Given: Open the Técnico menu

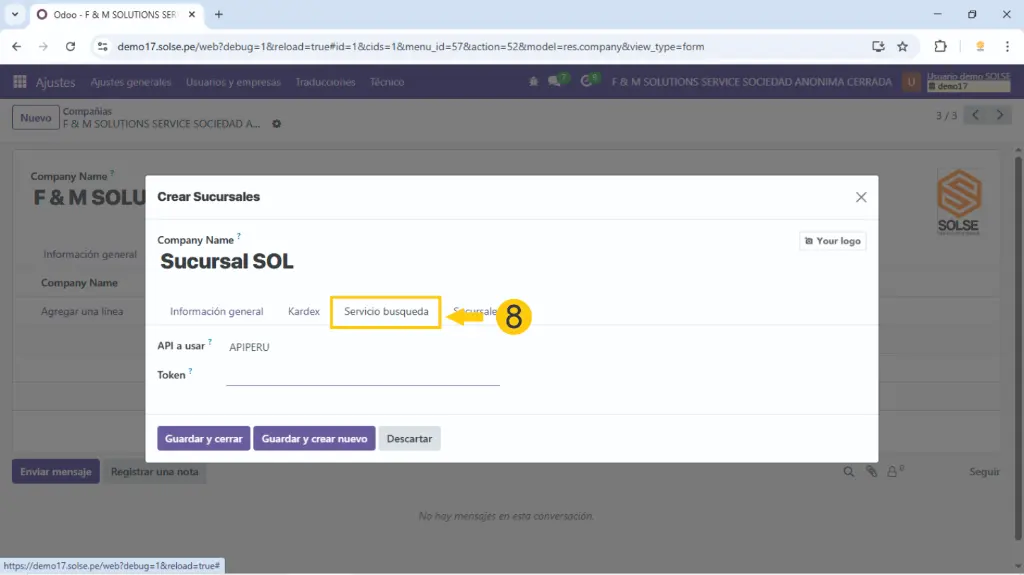Looking at the screenshot, I should pos(387,82).
